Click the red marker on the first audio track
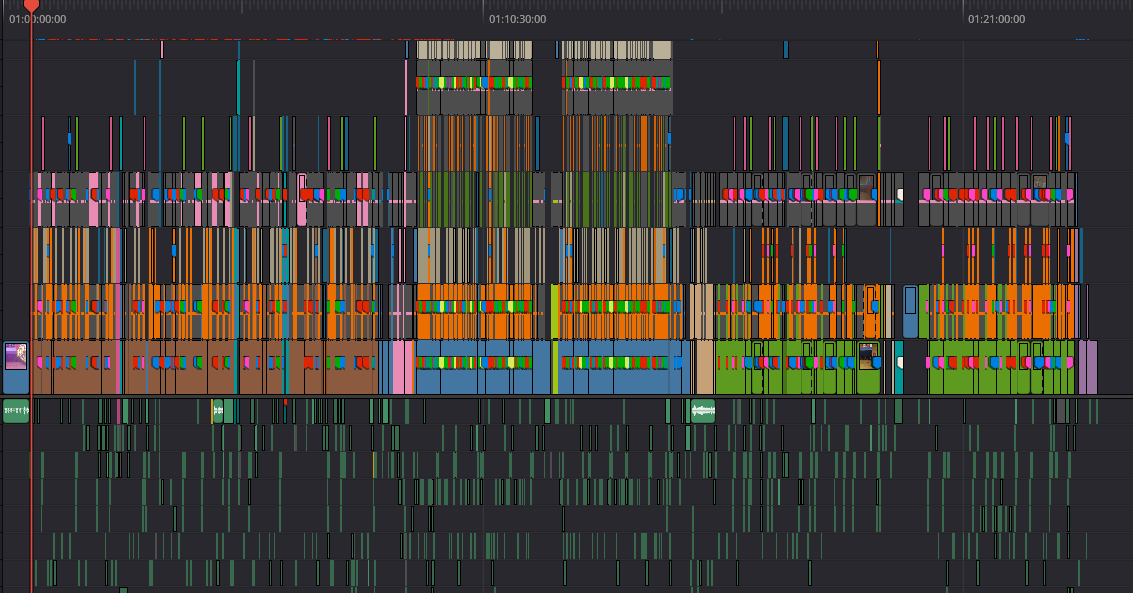1133x593 pixels. [x=285, y=402]
